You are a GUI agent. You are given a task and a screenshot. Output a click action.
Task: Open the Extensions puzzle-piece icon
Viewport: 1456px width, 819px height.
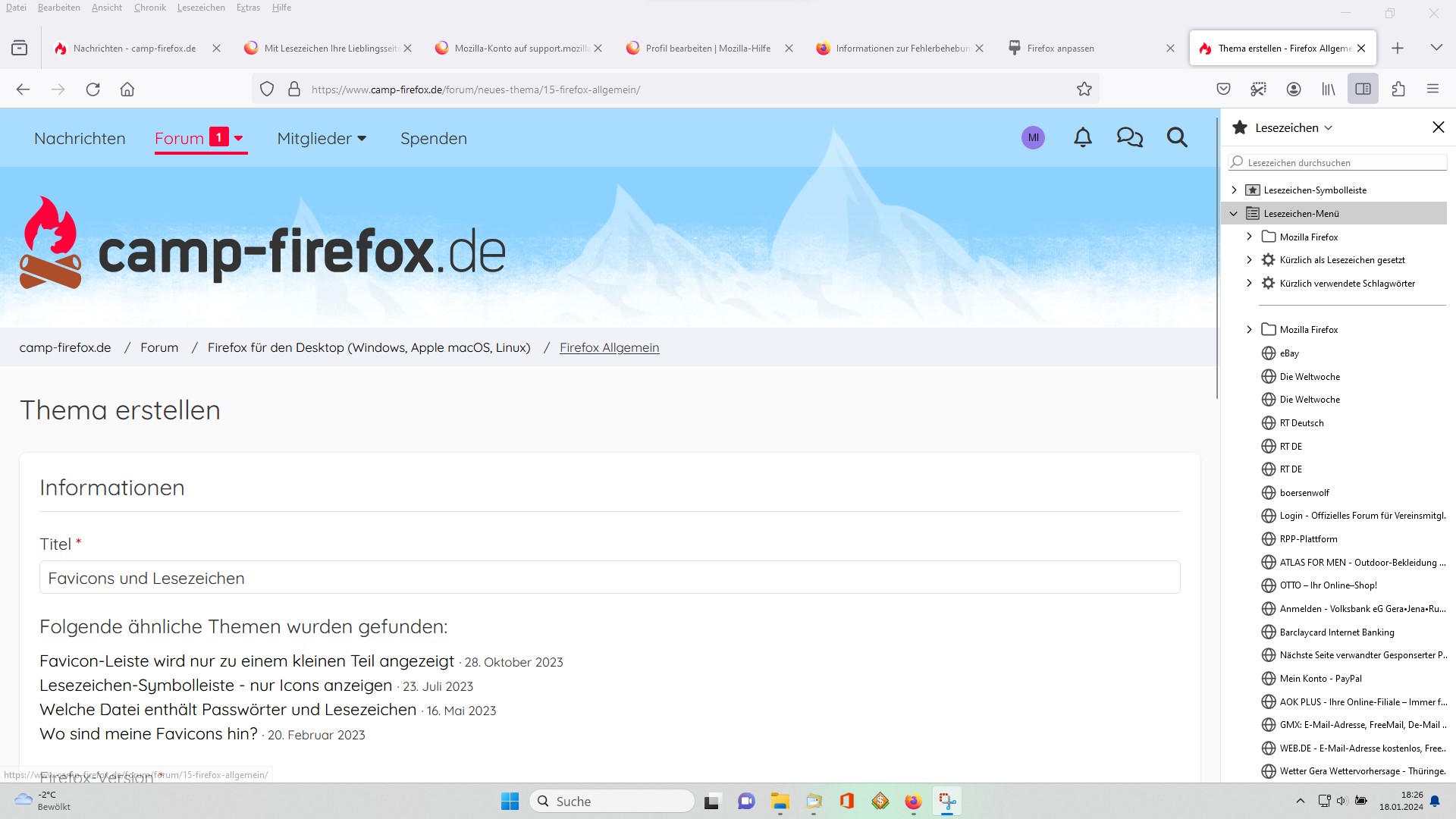click(1398, 89)
